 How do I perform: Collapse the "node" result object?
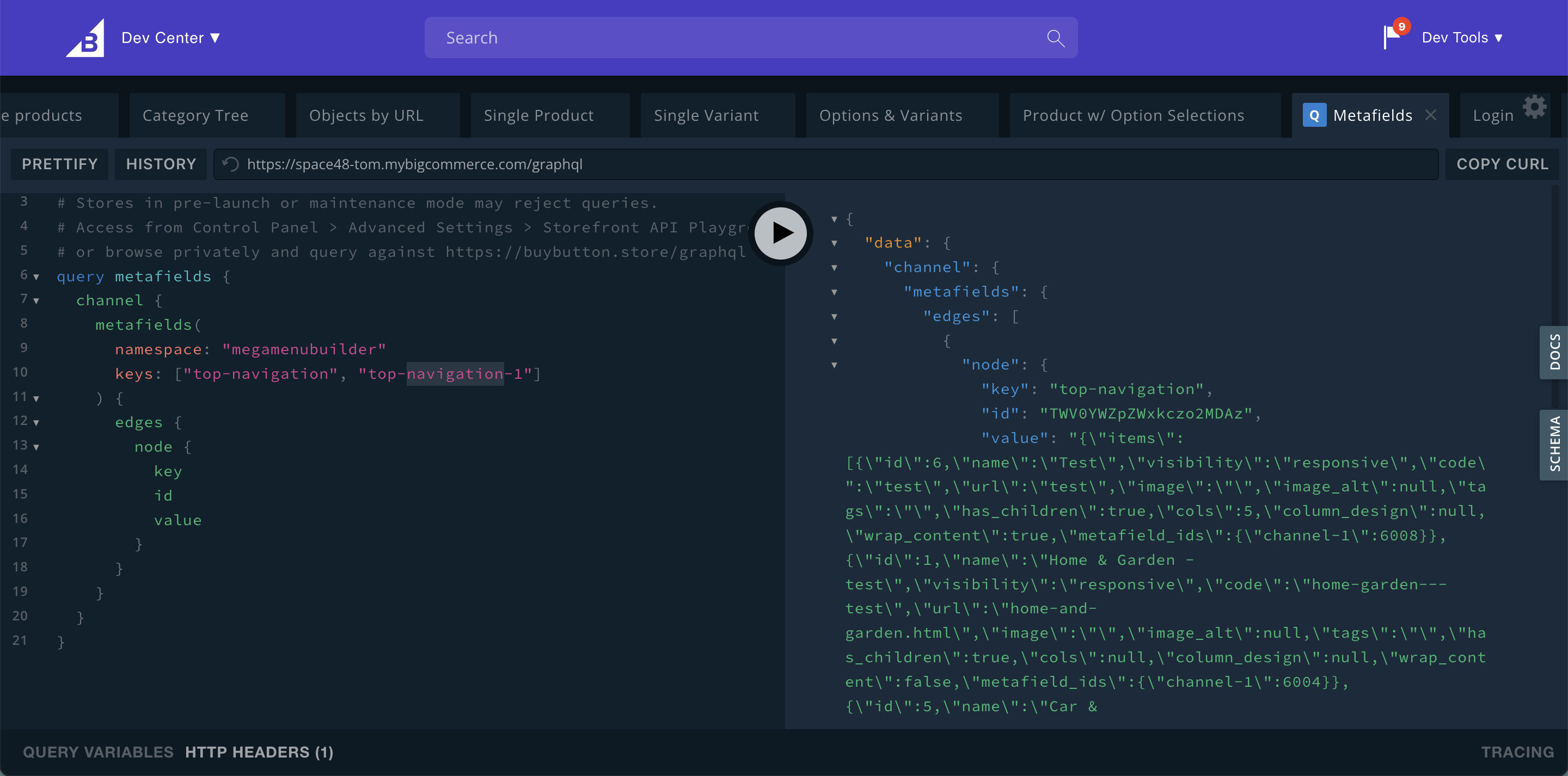(834, 365)
